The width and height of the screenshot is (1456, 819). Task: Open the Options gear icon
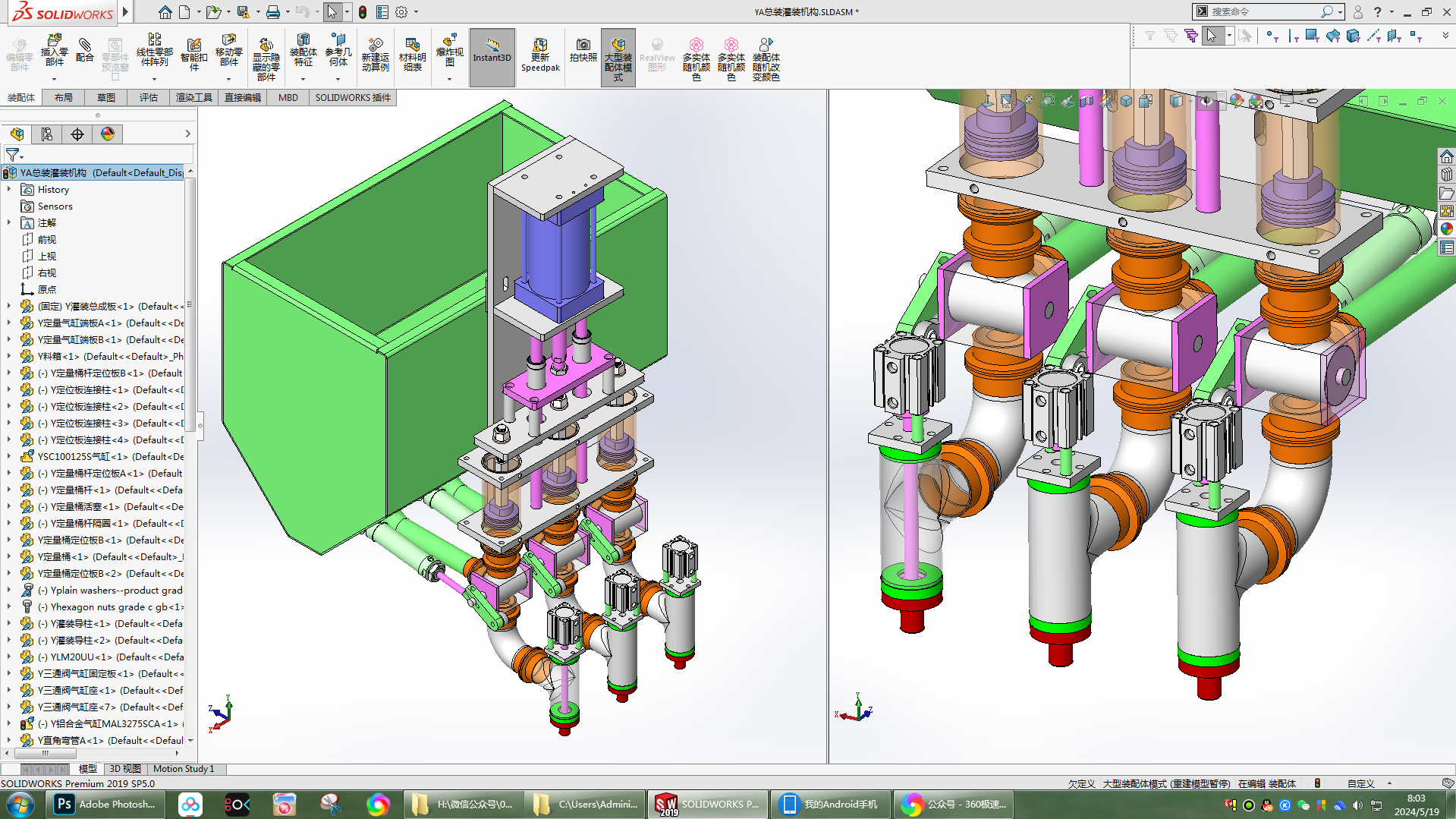(401, 12)
